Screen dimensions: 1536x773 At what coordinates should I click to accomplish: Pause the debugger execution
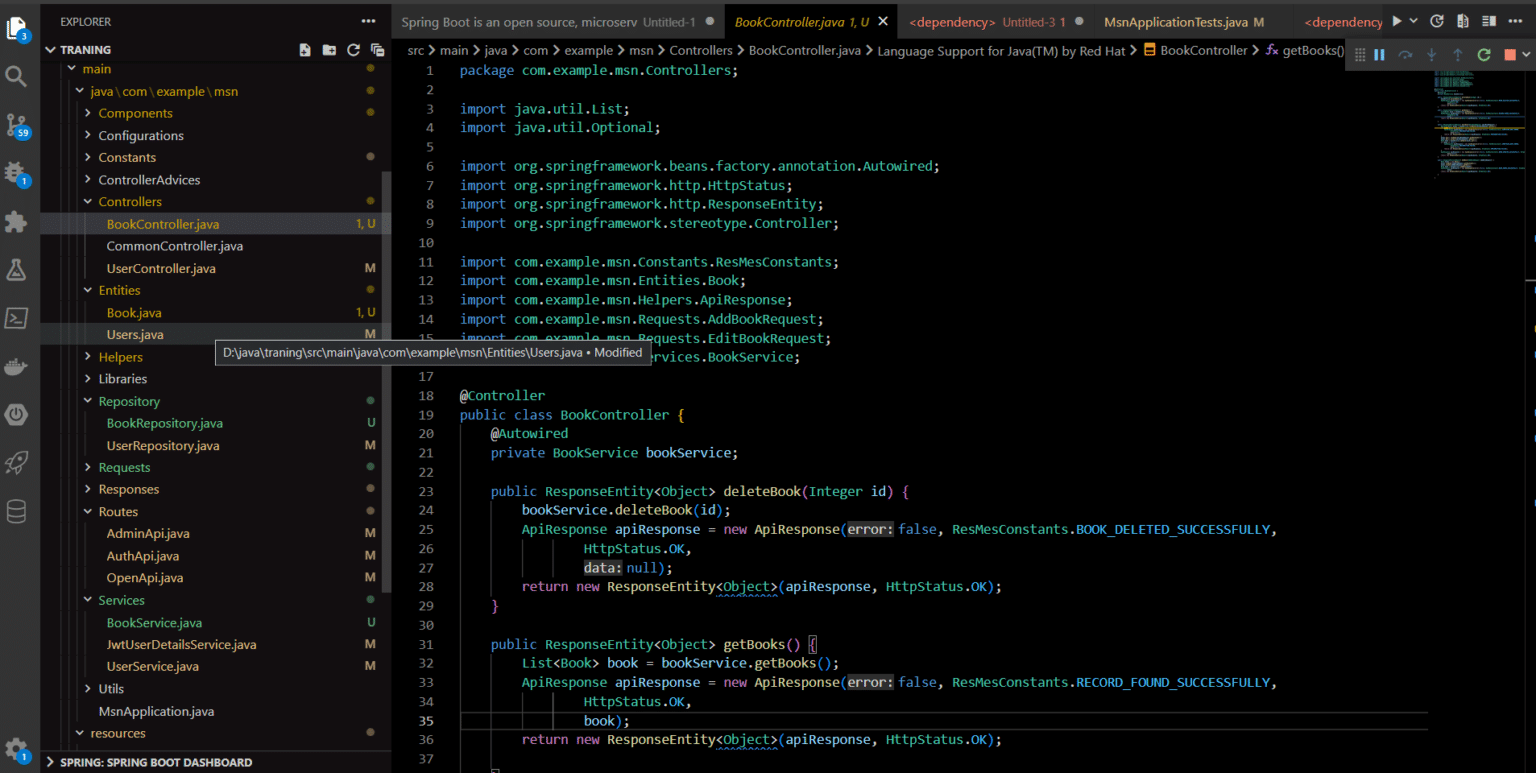point(1379,55)
